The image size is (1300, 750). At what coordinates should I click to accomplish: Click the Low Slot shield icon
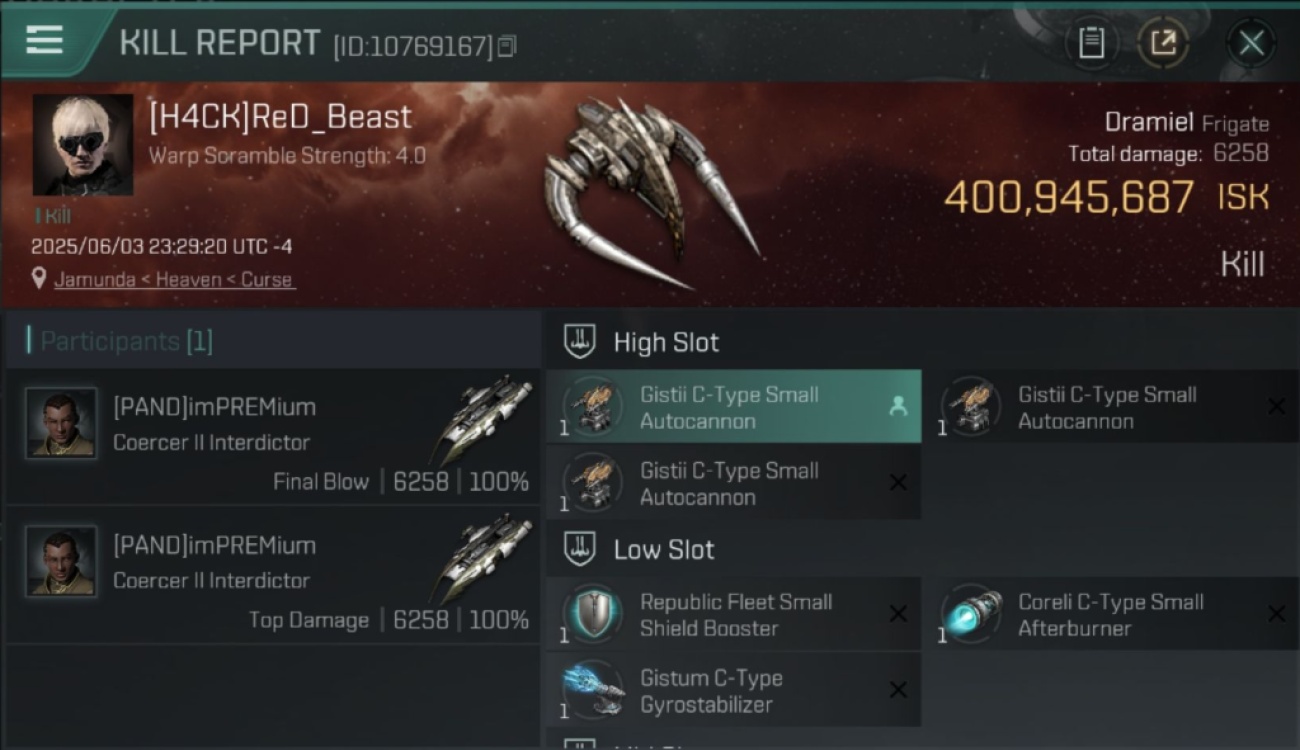pyautogui.click(x=581, y=549)
